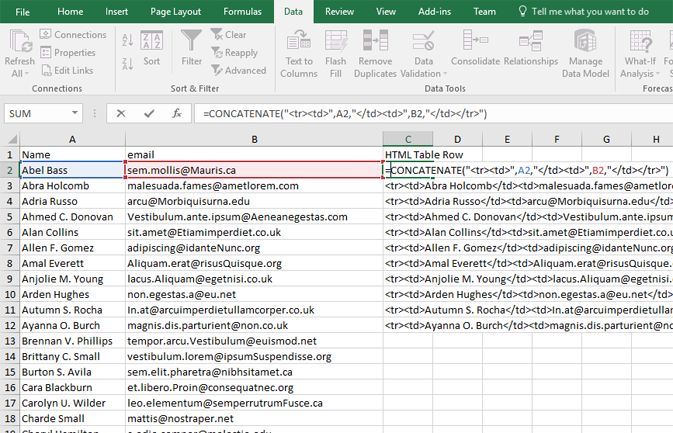Select the non.egestas.a@eu.net cell
The height and width of the screenshot is (433, 673).
click(x=254, y=294)
